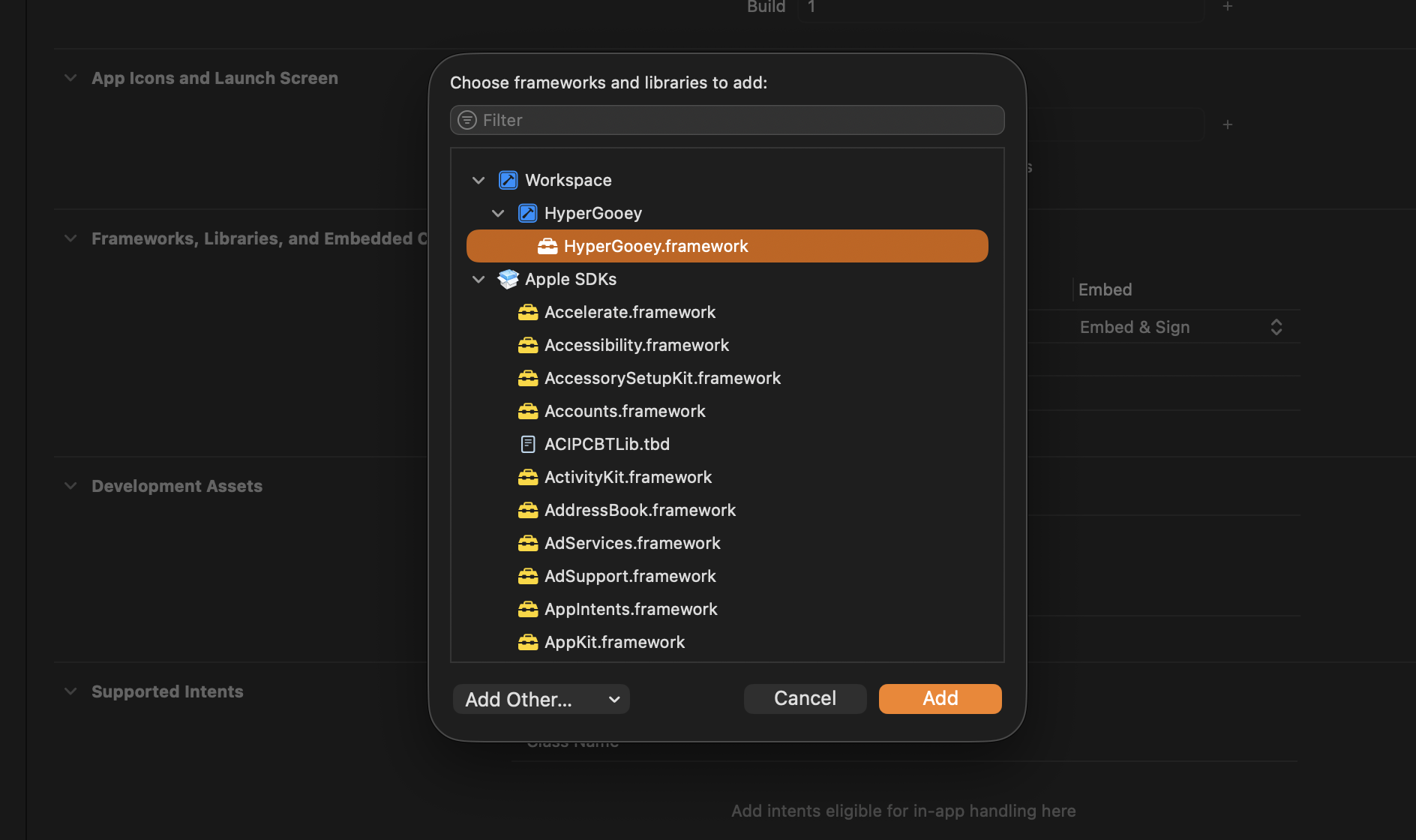The height and width of the screenshot is (840, 1416).
Task: Focus the Filter search field
Action: click(x=727, y=120)
